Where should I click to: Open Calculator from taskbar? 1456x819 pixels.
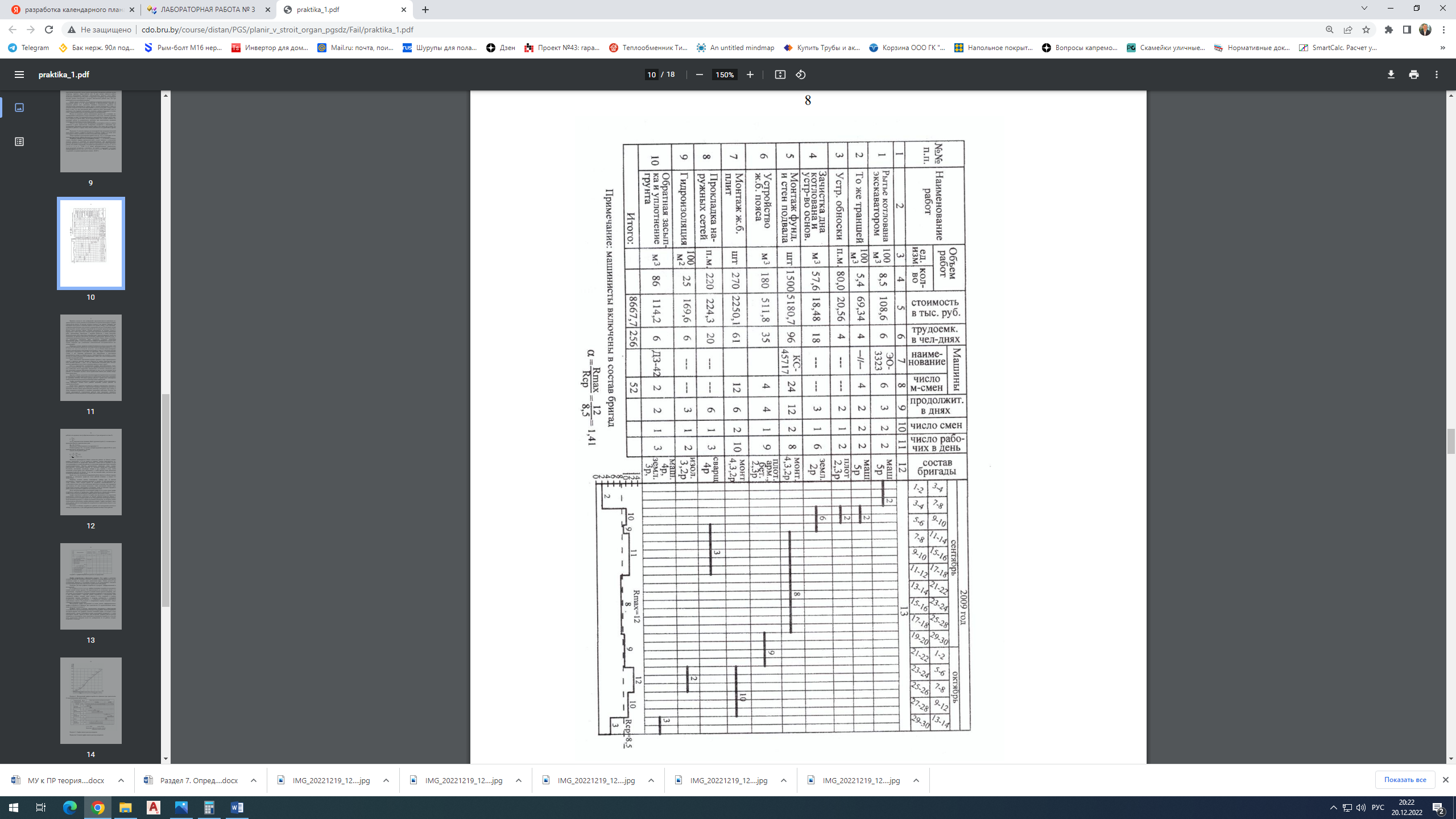point(209,808)
